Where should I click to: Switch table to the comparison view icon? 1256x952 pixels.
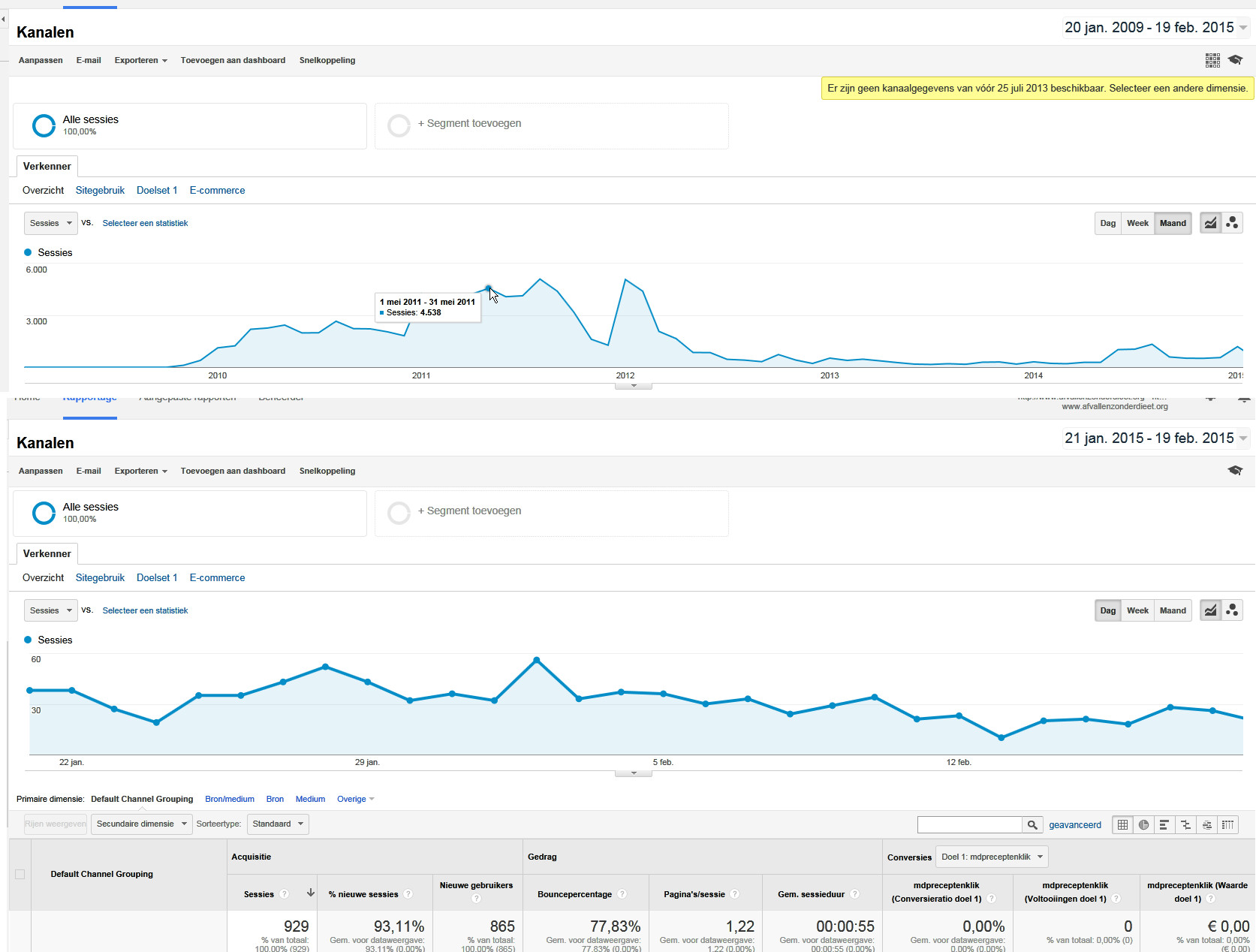click(1185, 824)
